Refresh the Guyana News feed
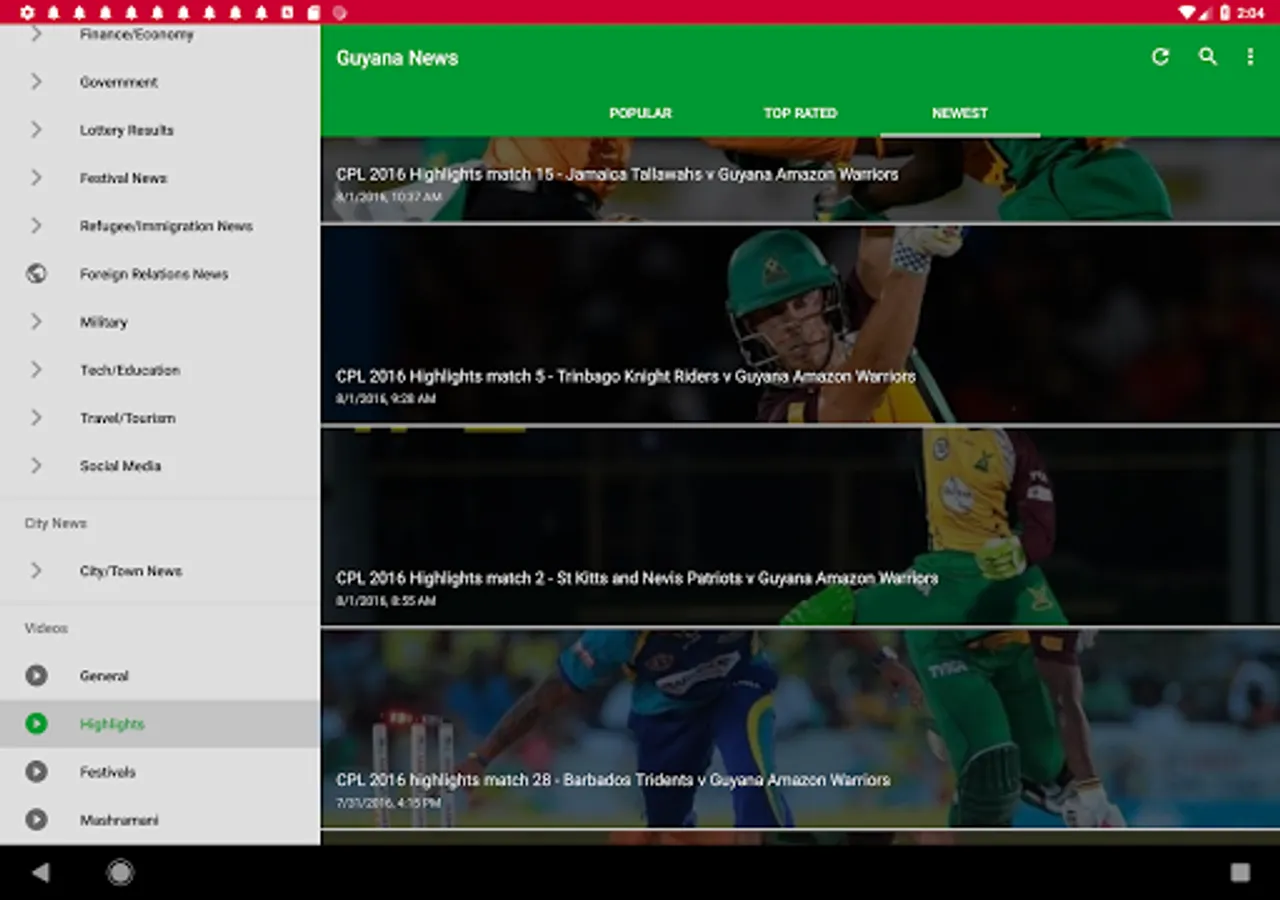Viewport: 1280px width, 900px height. (1160, 57)
